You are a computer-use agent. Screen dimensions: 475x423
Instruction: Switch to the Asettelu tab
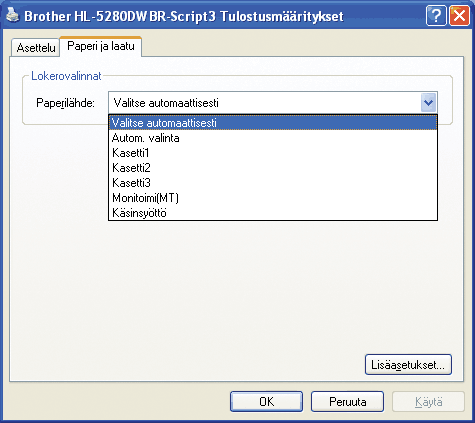coord(36,48)
